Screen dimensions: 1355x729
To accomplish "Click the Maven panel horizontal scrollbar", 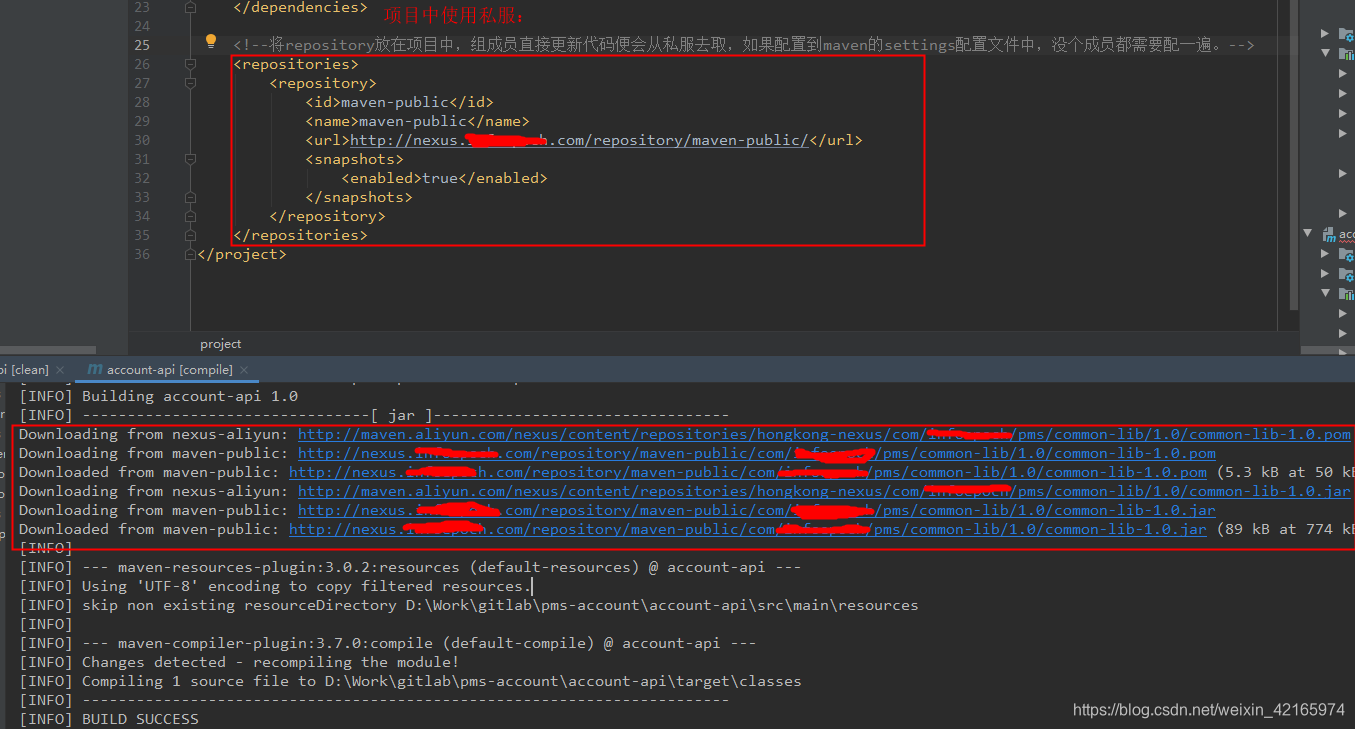I will (x=1327, y=350).
